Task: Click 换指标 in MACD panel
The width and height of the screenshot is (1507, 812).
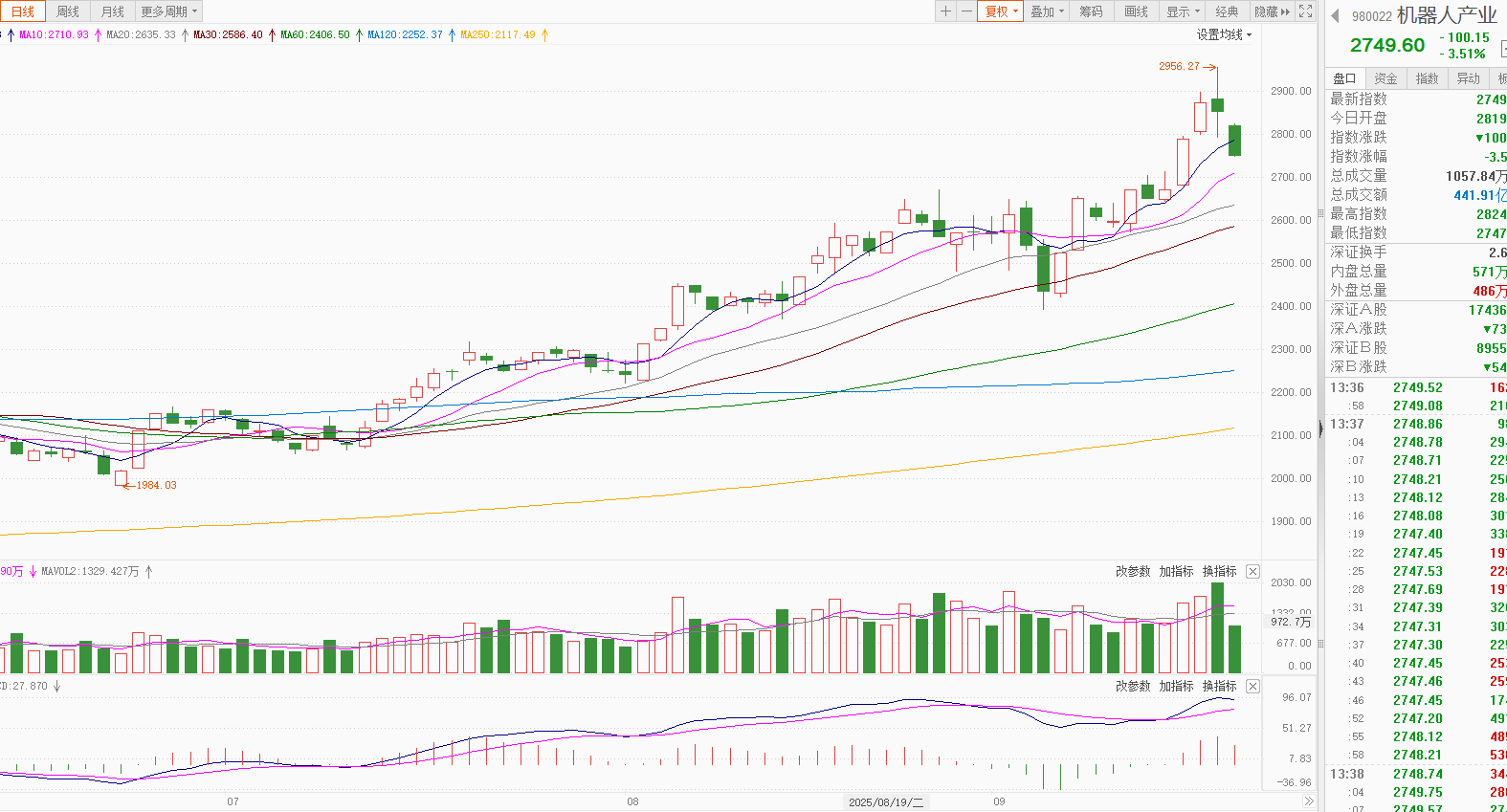Action: (1219, 686)
